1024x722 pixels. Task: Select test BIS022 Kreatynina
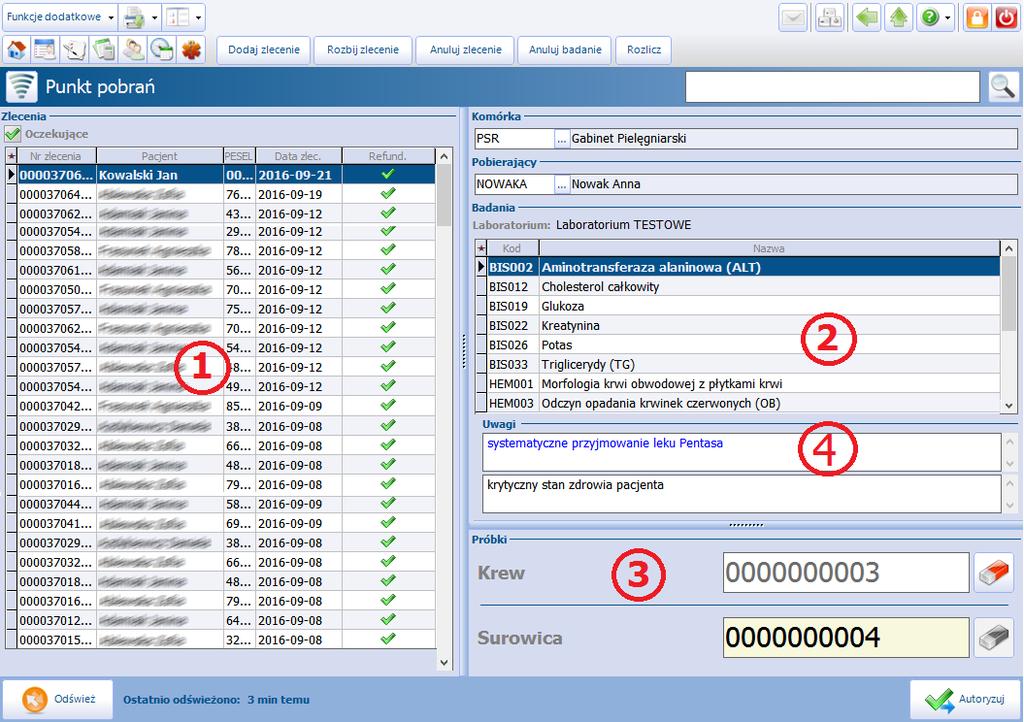click(x=739, y=326)
